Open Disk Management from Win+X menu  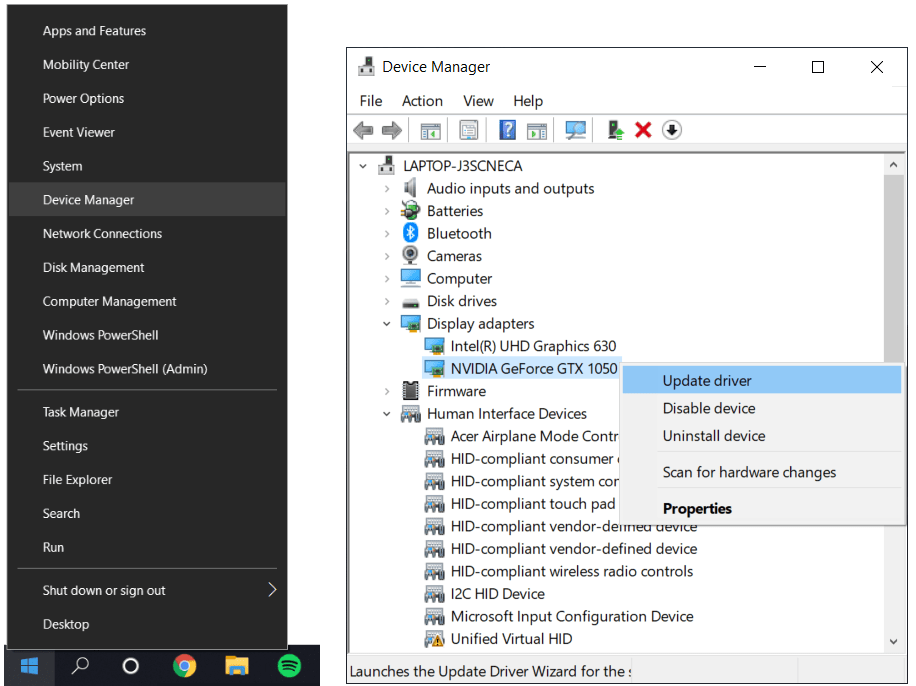[x=147, y=268]
